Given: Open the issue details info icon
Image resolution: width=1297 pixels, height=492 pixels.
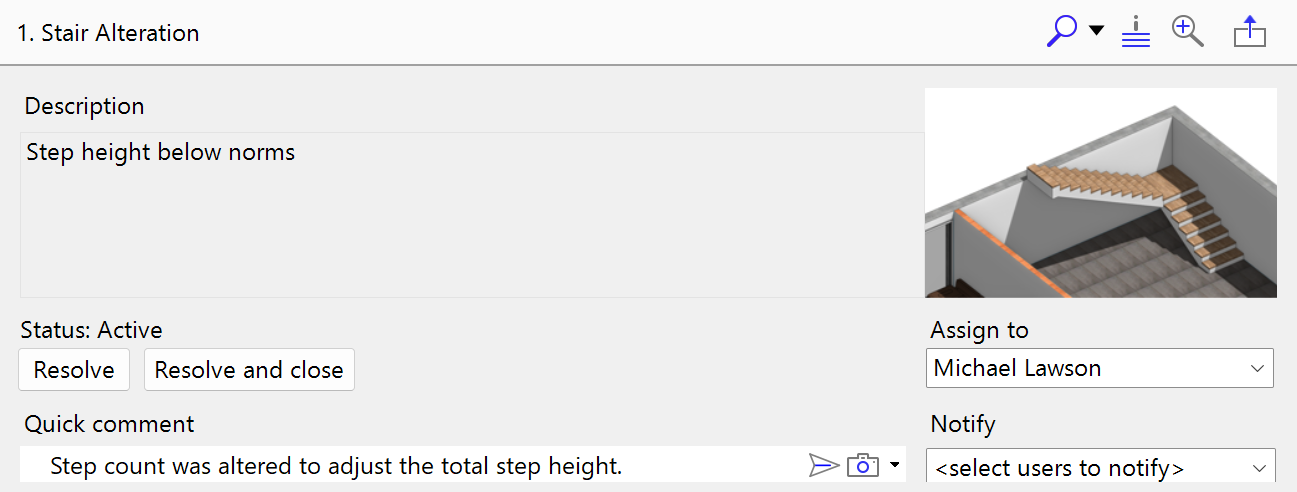Looking at the screenshot, I should click(1136, 31).
